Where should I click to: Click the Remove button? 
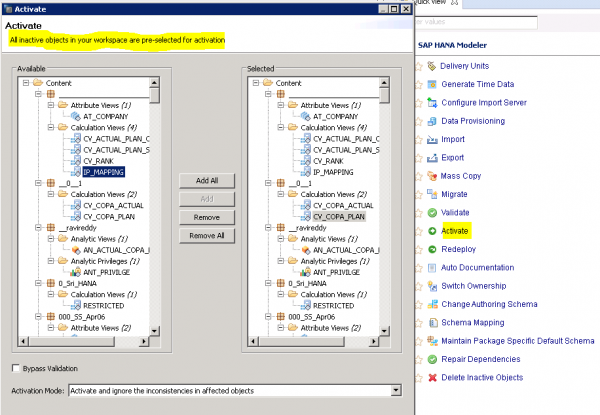[207, 217]
